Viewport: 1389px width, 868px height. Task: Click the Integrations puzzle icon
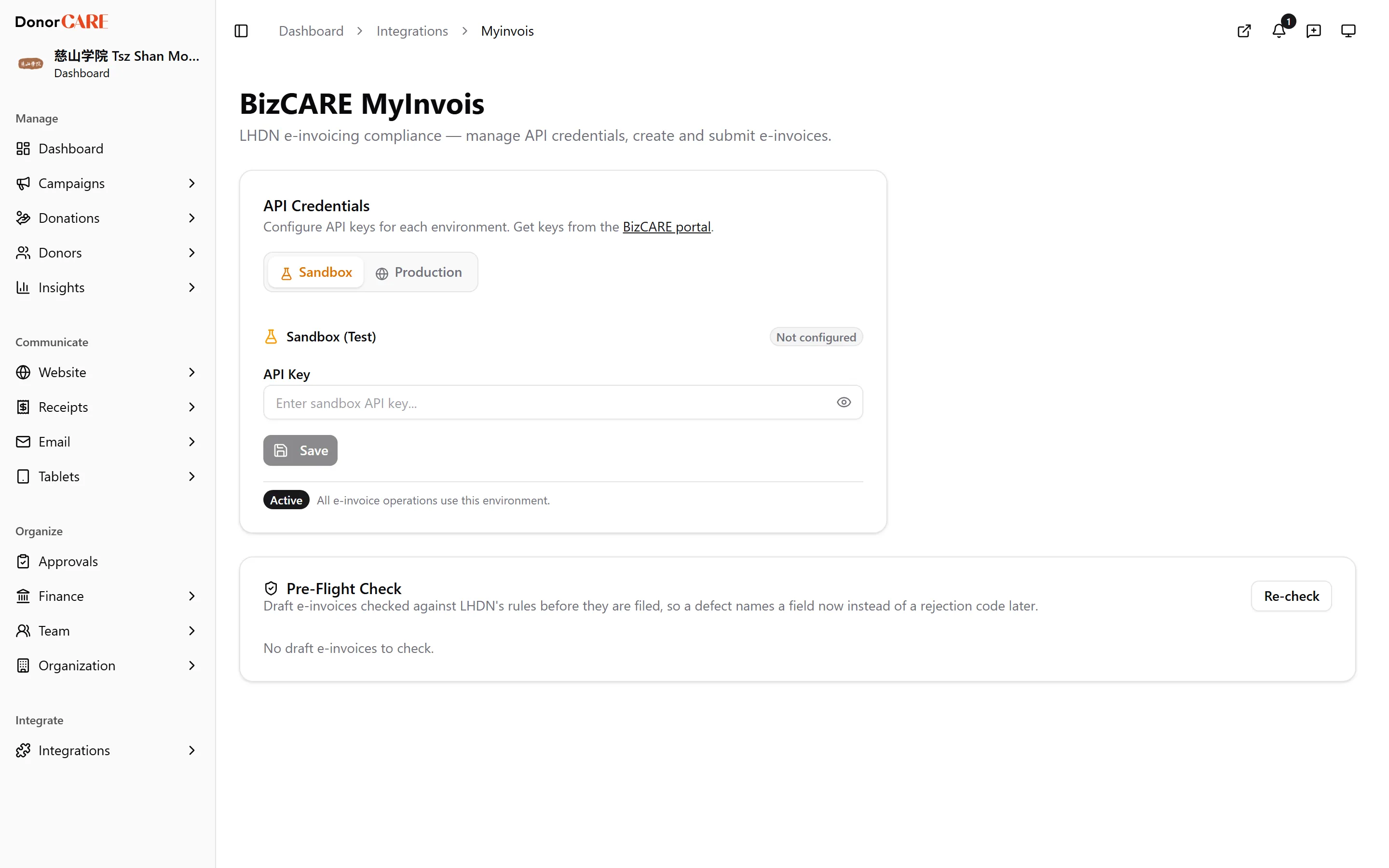(23, 751)
